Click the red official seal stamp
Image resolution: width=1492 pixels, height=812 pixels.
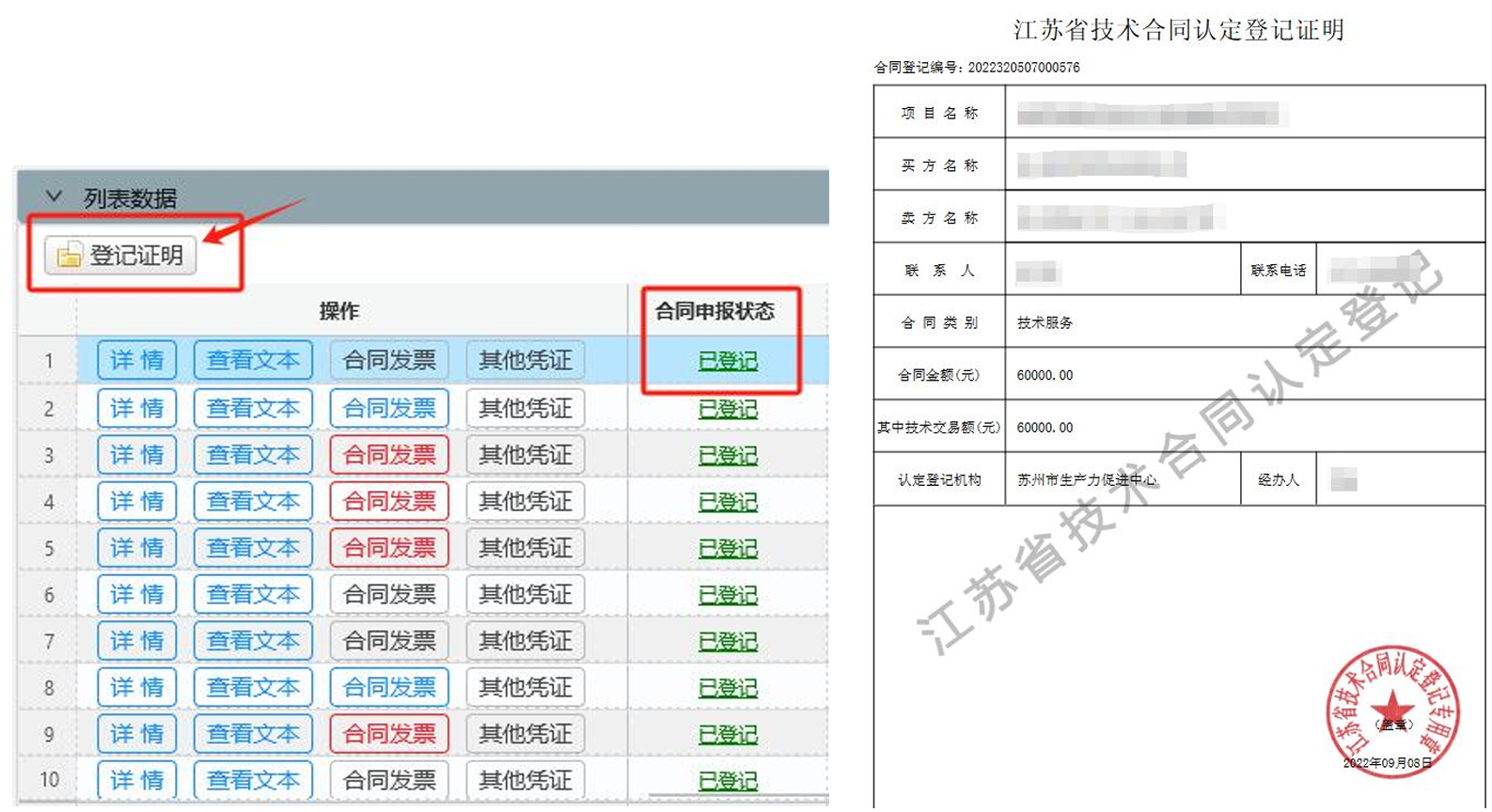(1392, 710)
